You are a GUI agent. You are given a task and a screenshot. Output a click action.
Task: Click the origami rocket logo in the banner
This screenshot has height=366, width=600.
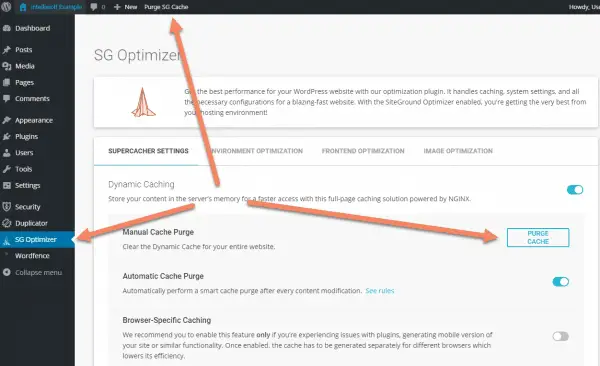point(143,102)
